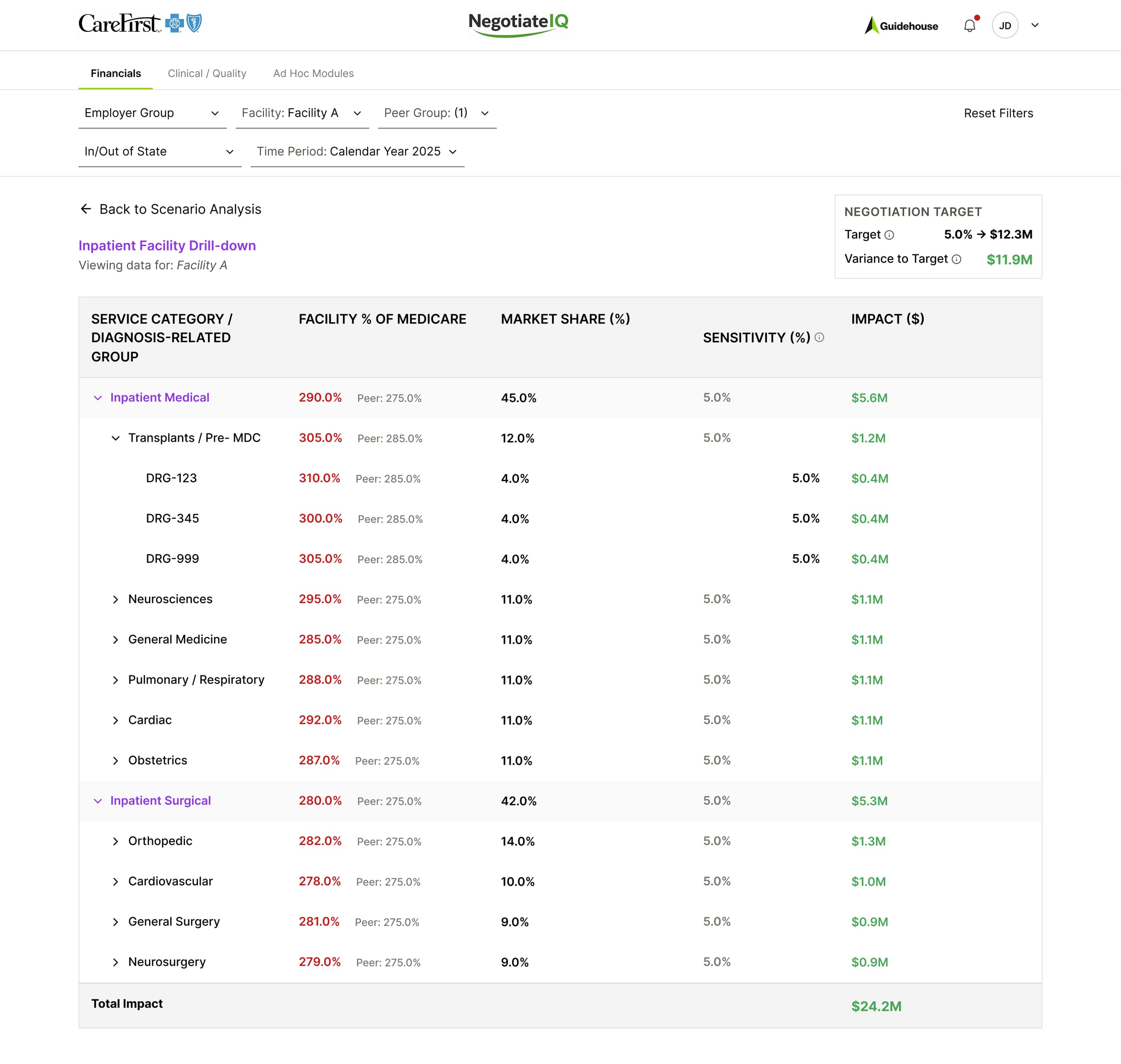Collapse the Transplants / Pre-MDC row

tap(116, 438)
